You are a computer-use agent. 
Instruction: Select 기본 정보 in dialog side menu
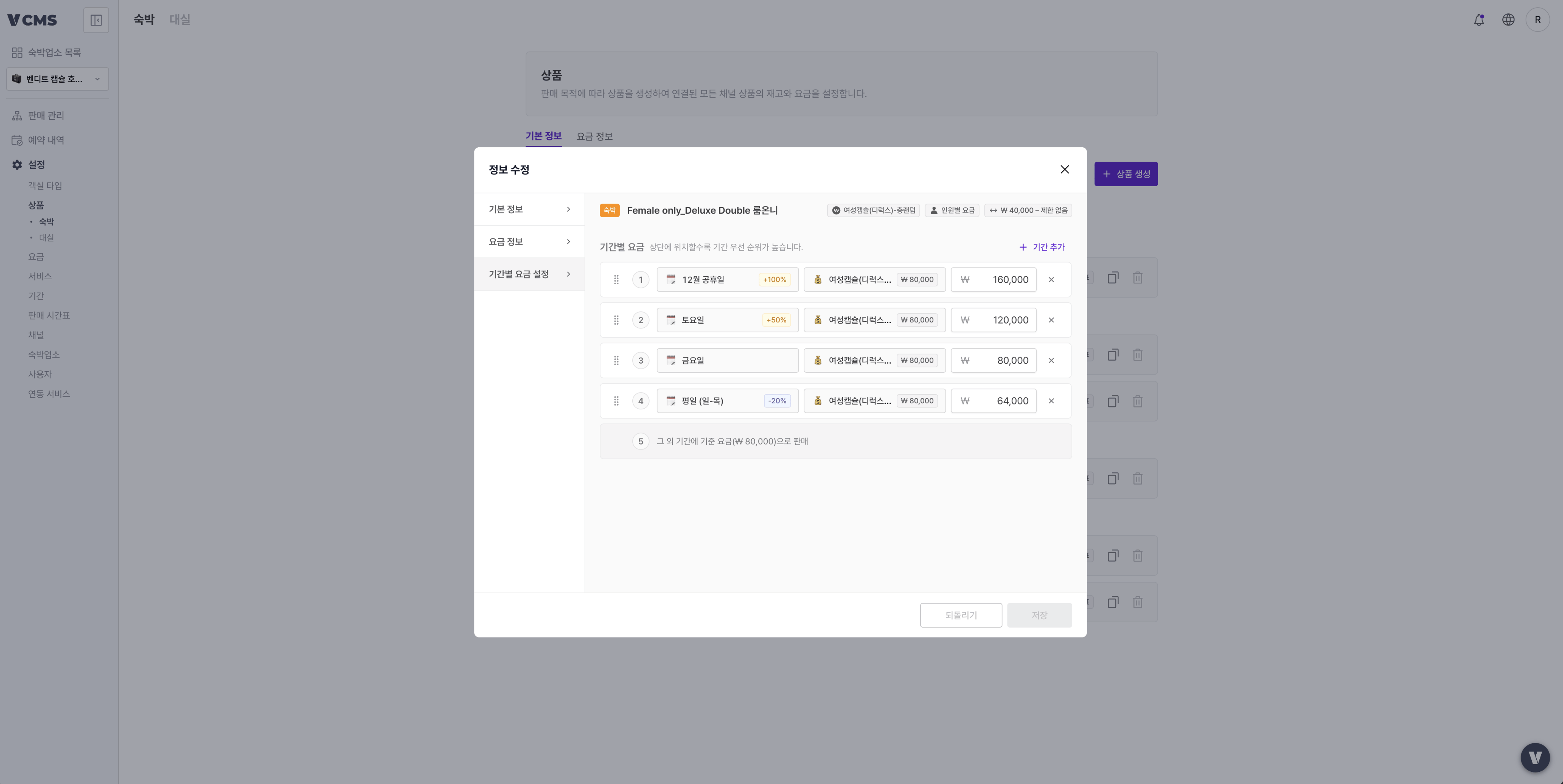click(529, 209)
